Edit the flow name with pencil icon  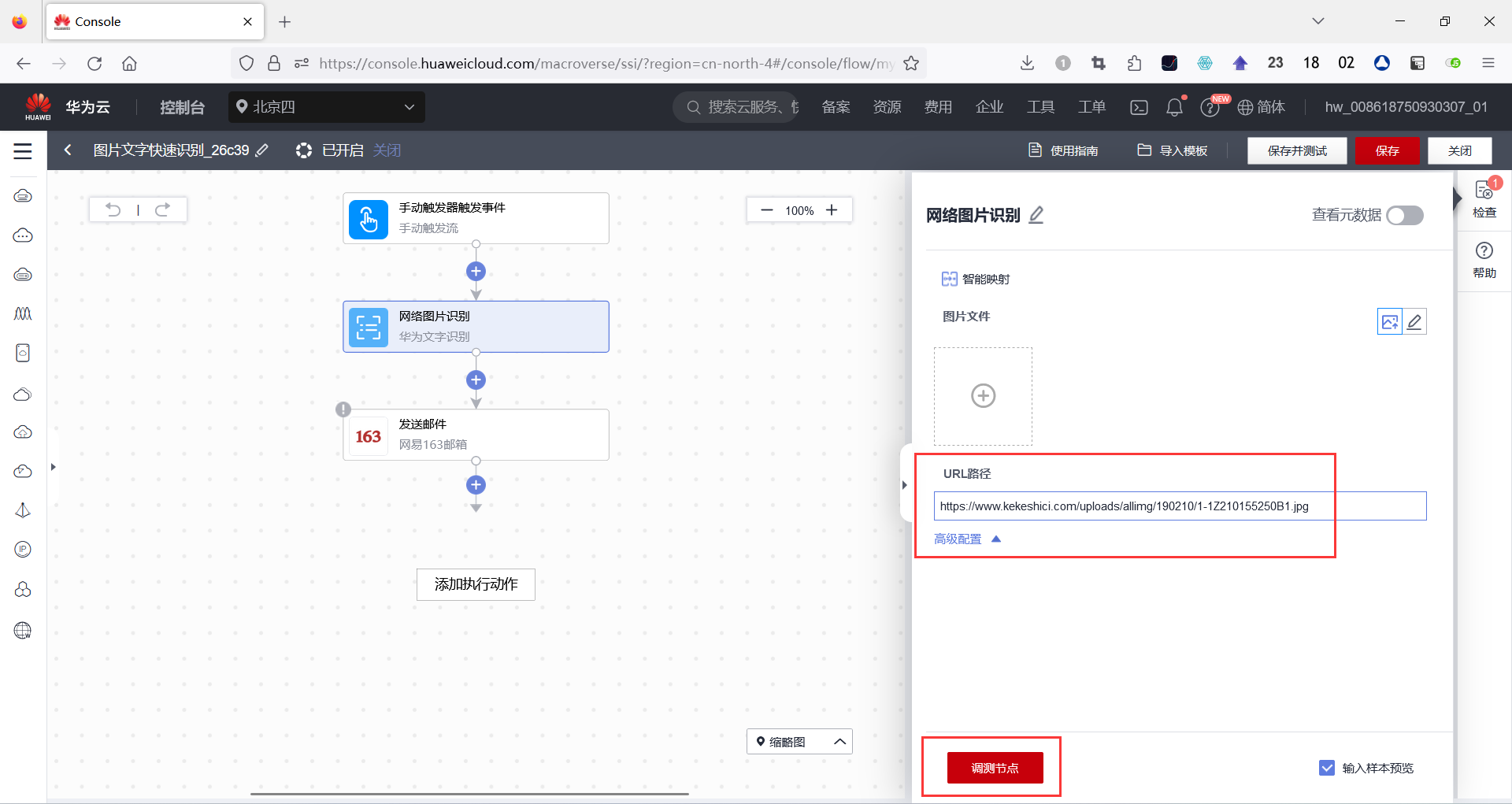pyautogui.click(x=262, y=150)
